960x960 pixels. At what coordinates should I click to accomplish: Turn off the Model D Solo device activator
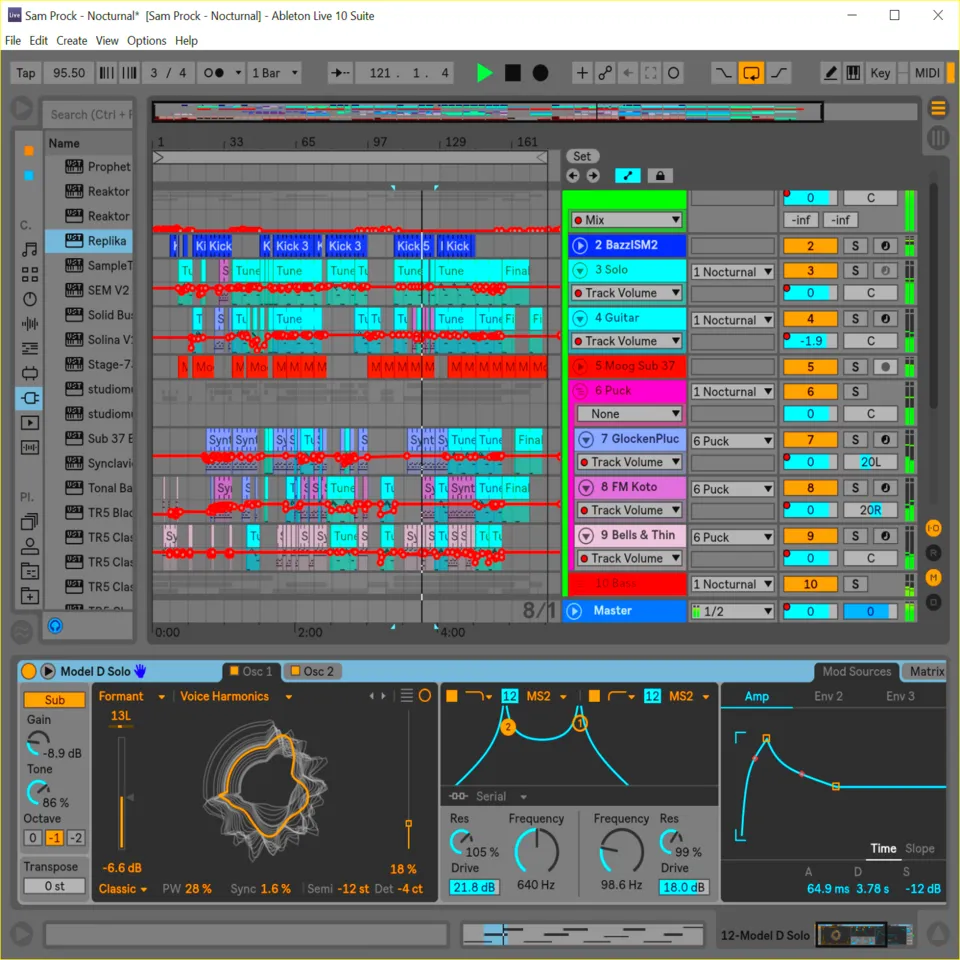tap(29, 671)
